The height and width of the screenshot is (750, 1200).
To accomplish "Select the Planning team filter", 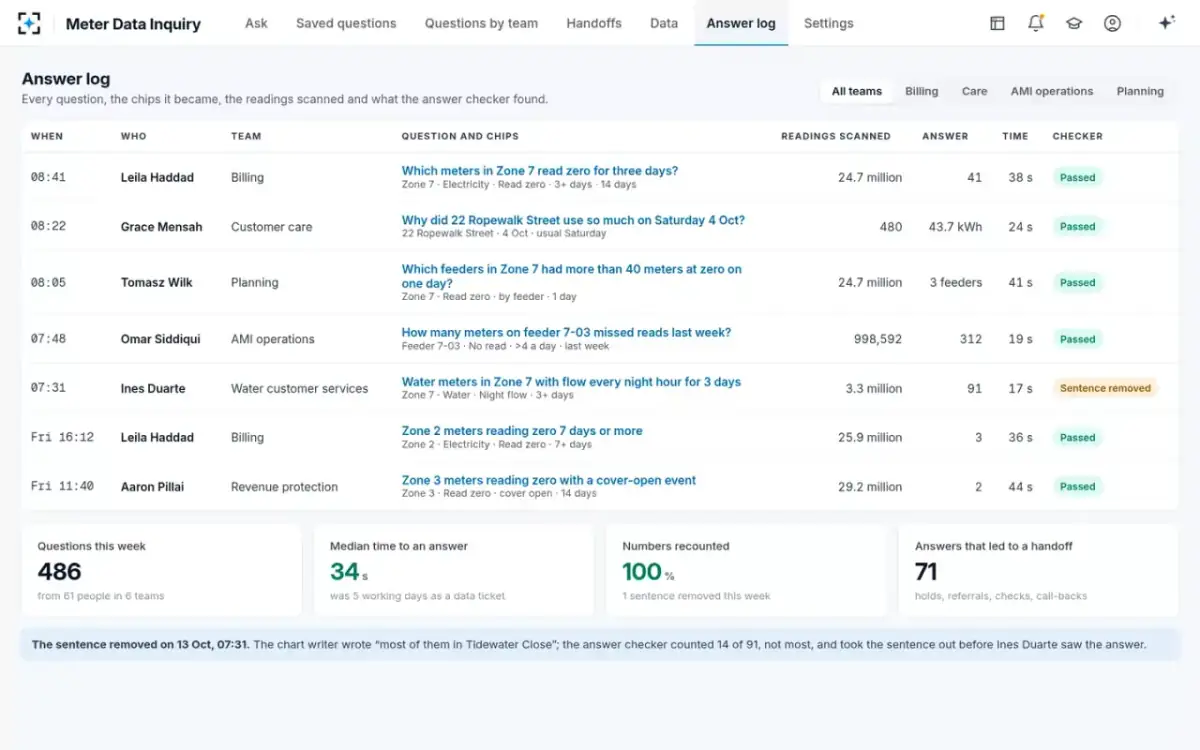I will [x=1140, y=91].
